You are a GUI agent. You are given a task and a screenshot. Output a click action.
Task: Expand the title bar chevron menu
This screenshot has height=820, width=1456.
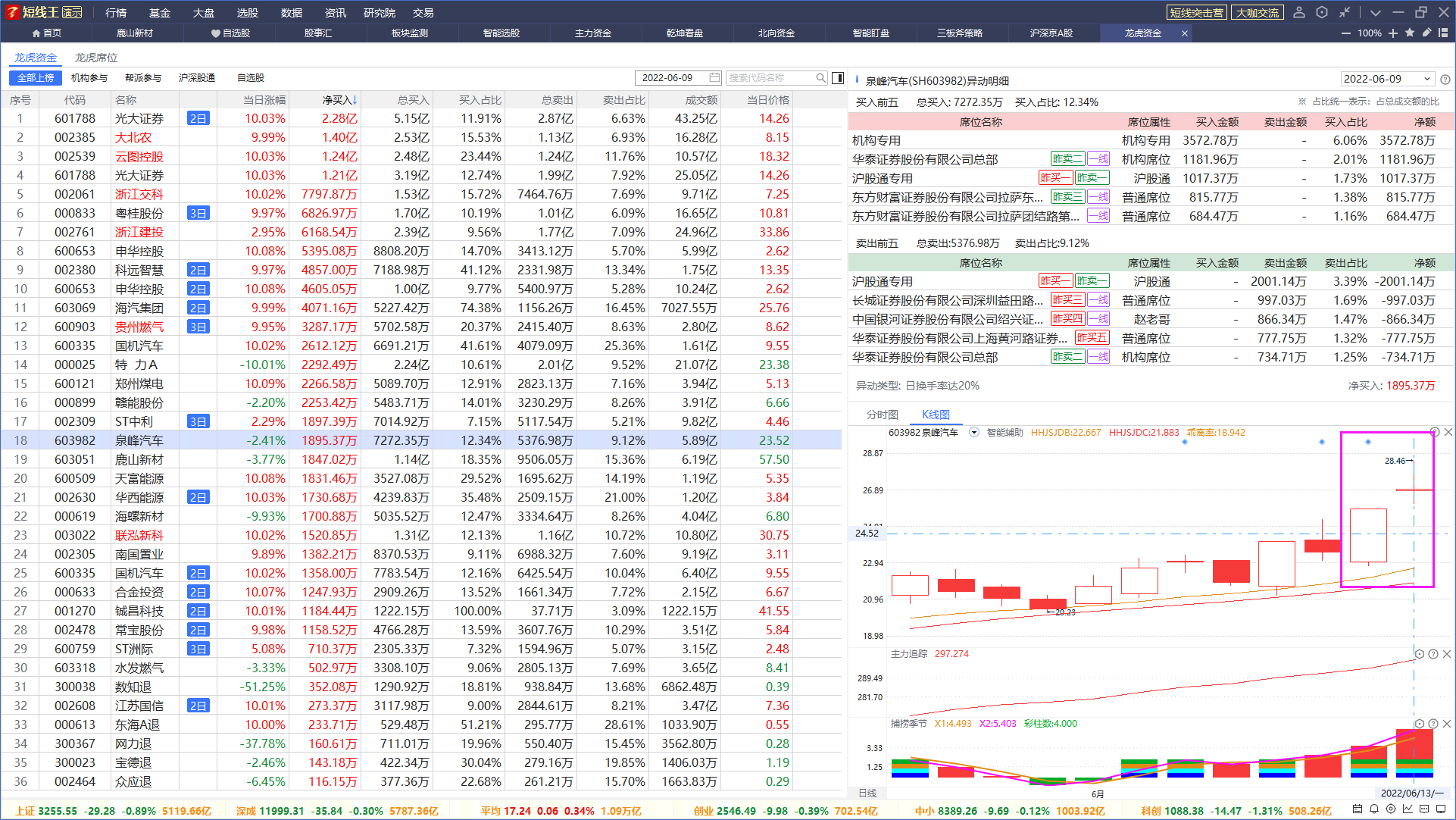click(x=1376, y=12)
